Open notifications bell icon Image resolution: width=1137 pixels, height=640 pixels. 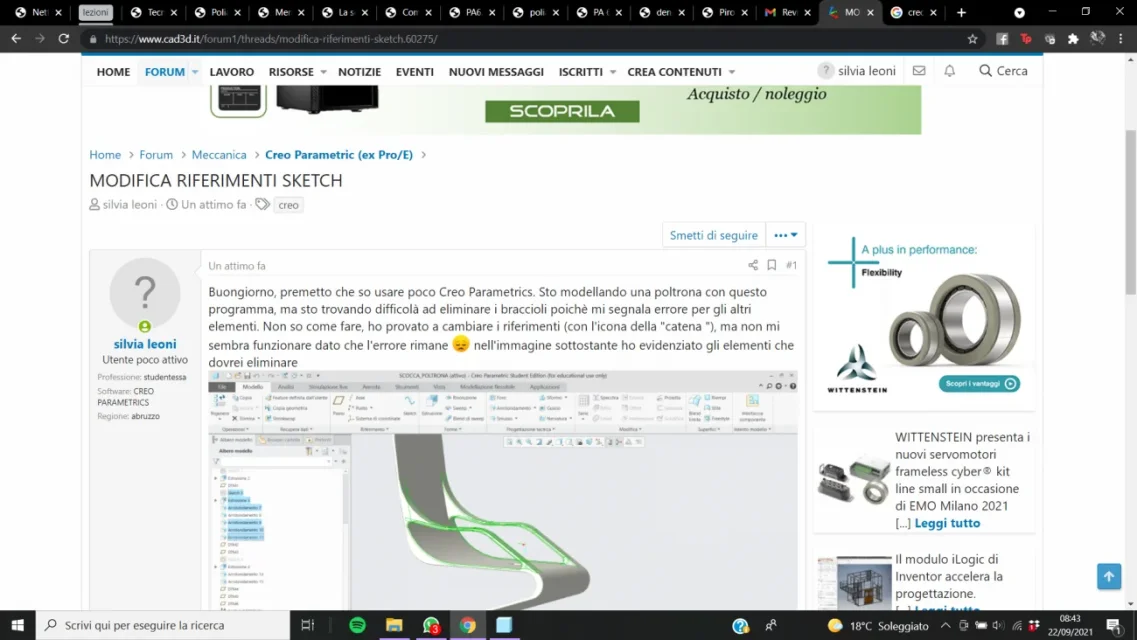[949, 70]
